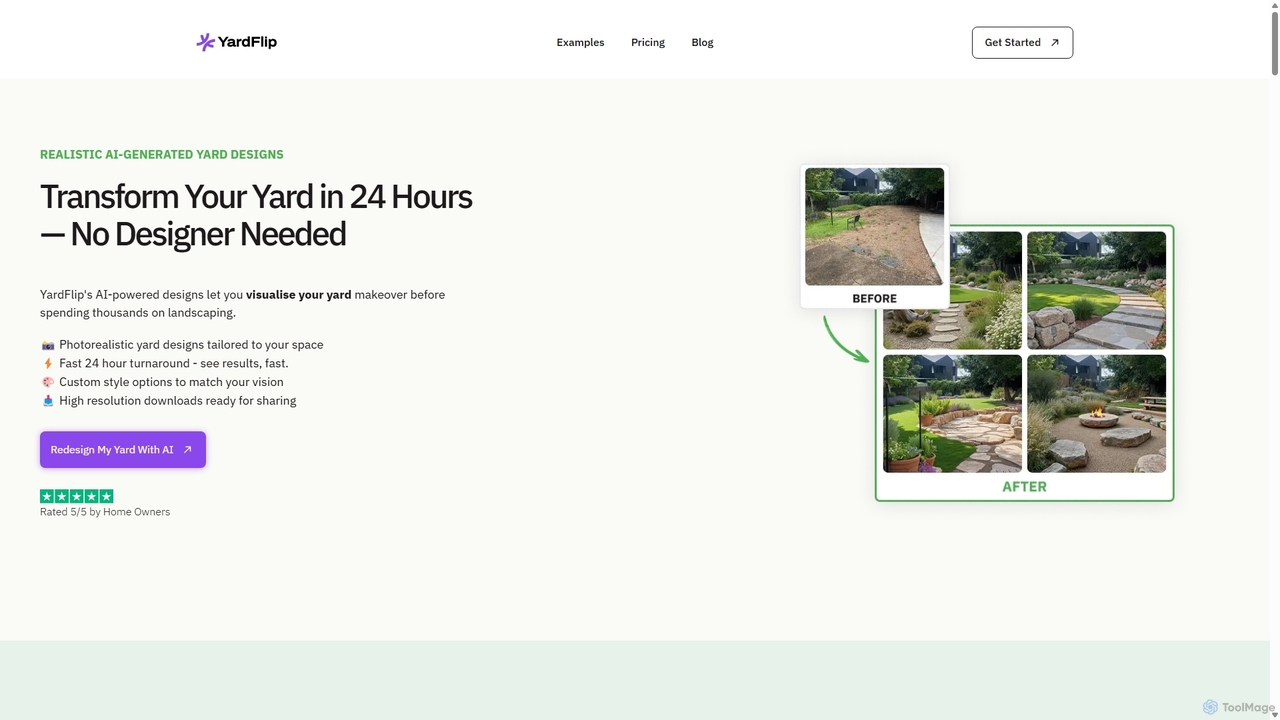Click Redesign My Yard With AI button
Screen dimensions: 1280x720
pos(123,449)
